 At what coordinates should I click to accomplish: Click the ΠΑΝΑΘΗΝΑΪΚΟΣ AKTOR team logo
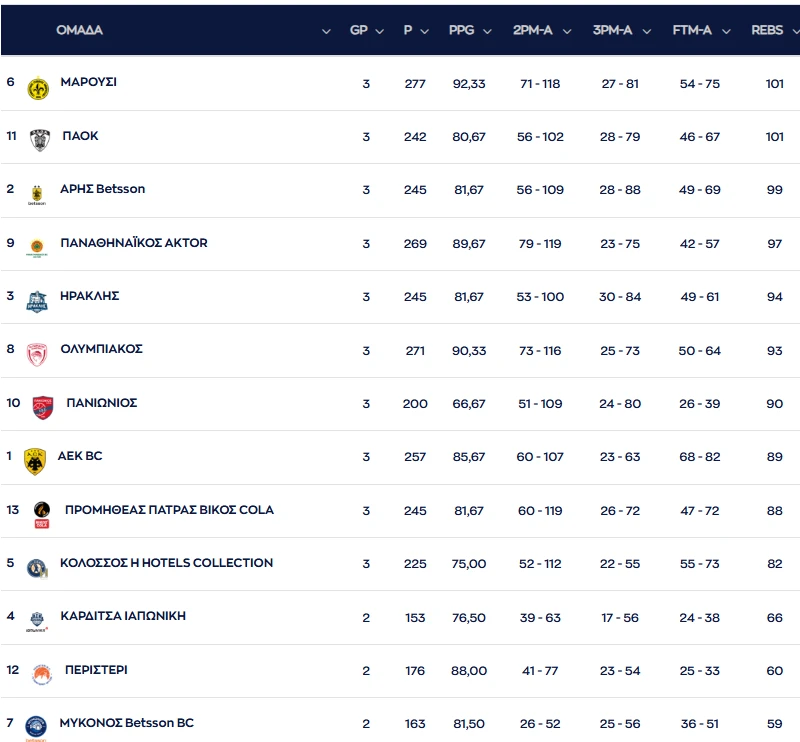click(x=37, y=247)
